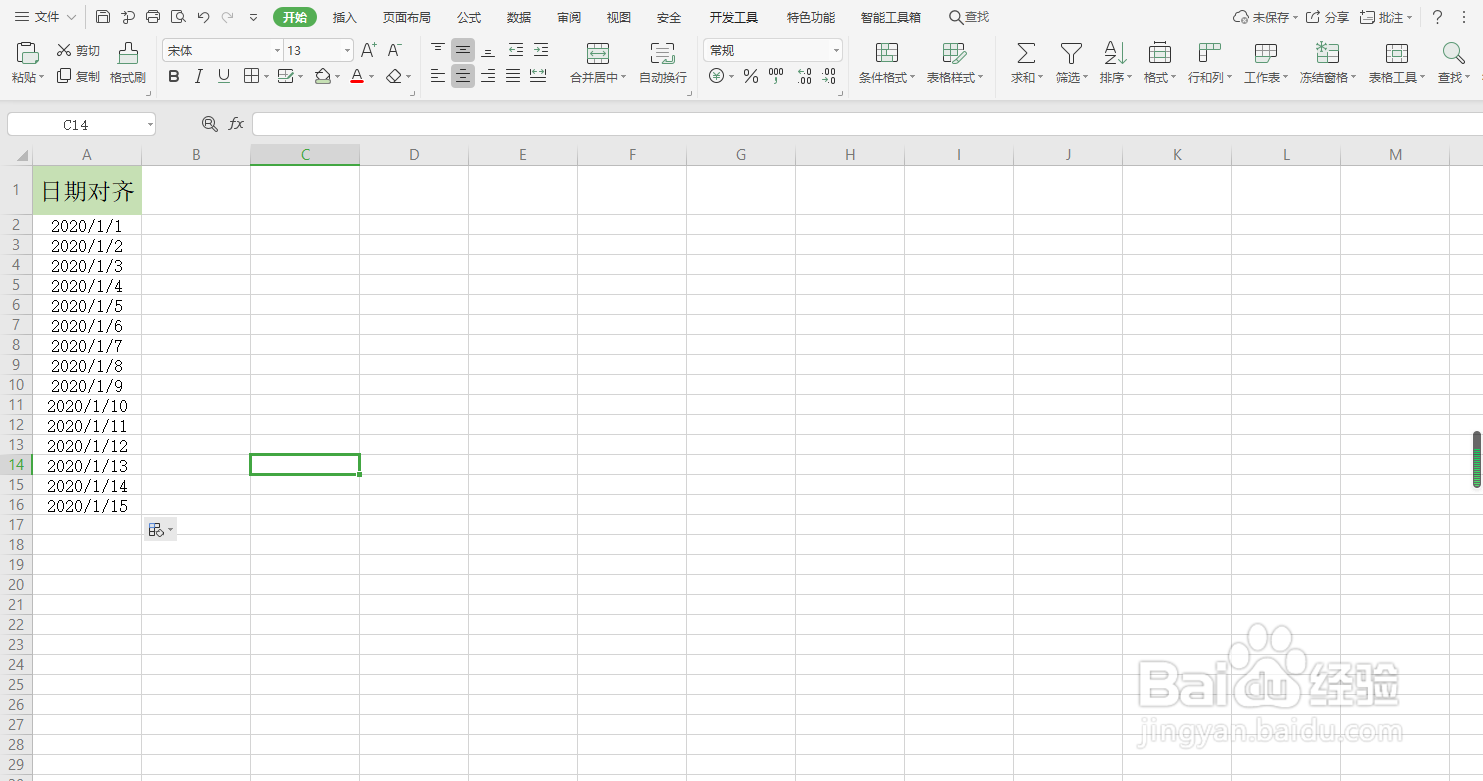The height and width of the screenshot is (781, 1483).
Task: Open the font name 宋体 dropdown
Action: pos(278,50)
